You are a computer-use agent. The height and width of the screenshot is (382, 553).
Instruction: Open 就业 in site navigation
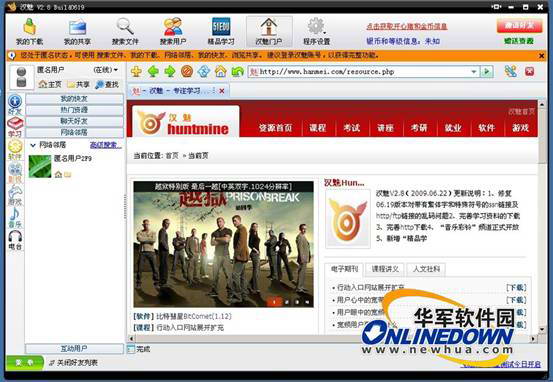pyautogui.click(x=453, y=128)
